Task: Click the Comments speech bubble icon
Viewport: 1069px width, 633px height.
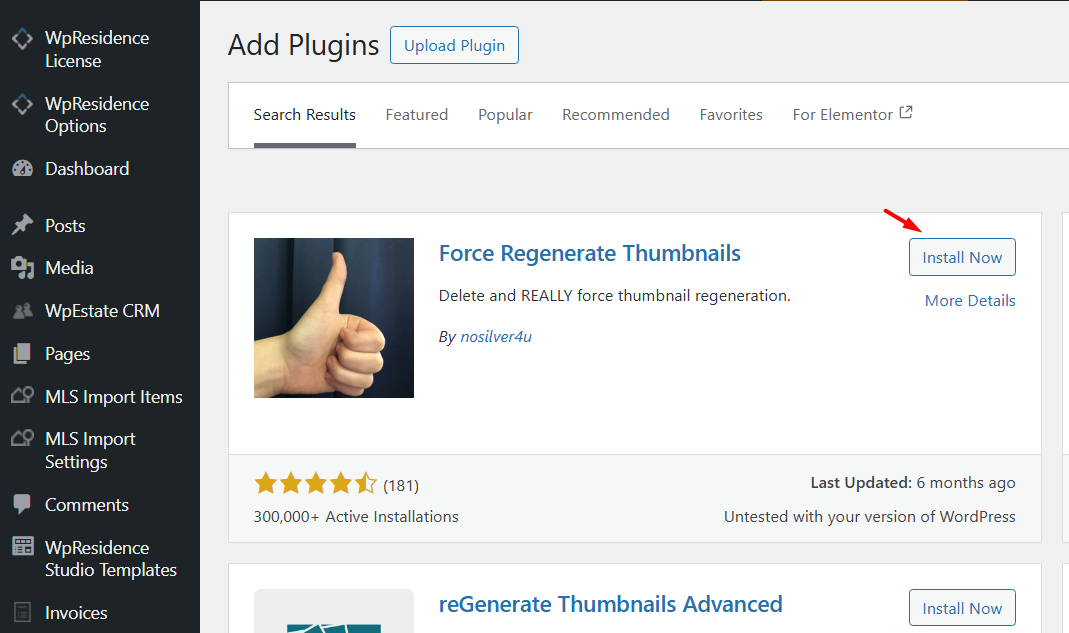Action: (22, 505)
